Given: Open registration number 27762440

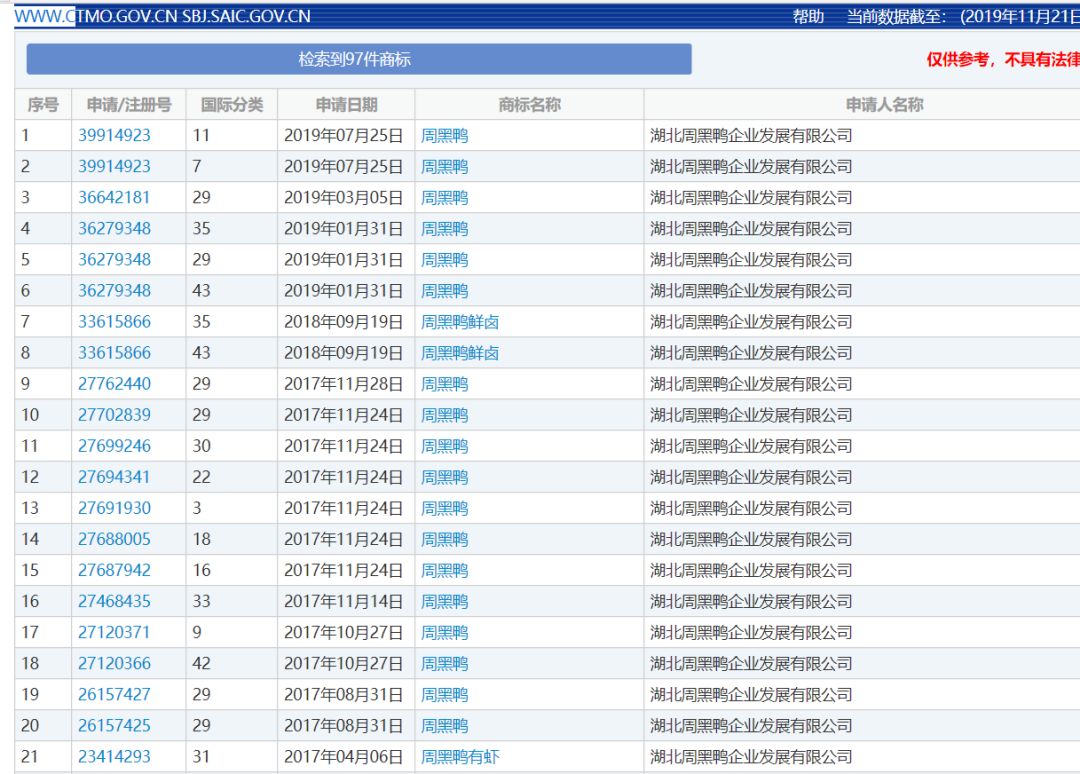Looking at the screenshot, I should click(114, 384).
